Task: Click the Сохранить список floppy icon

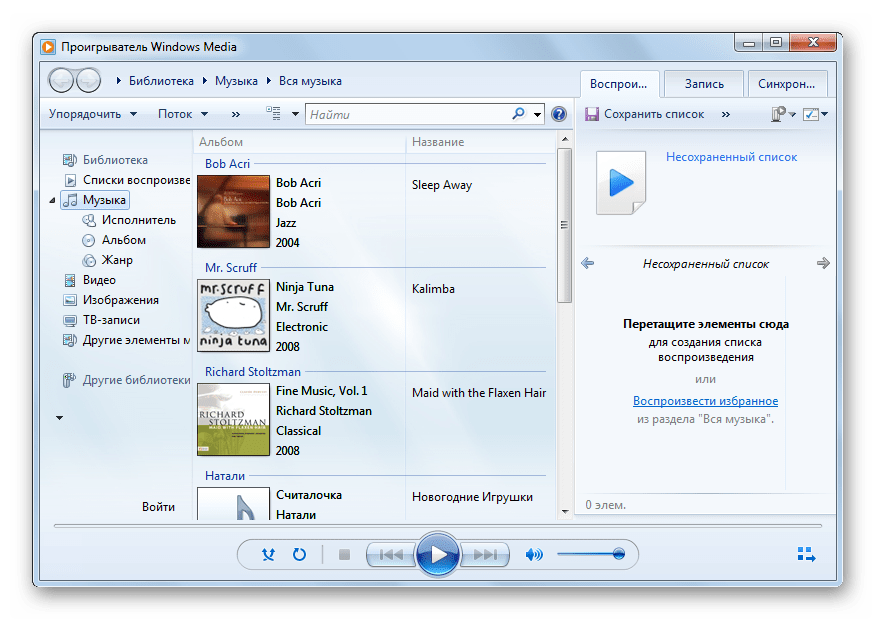Action: [x=592, y=114]
